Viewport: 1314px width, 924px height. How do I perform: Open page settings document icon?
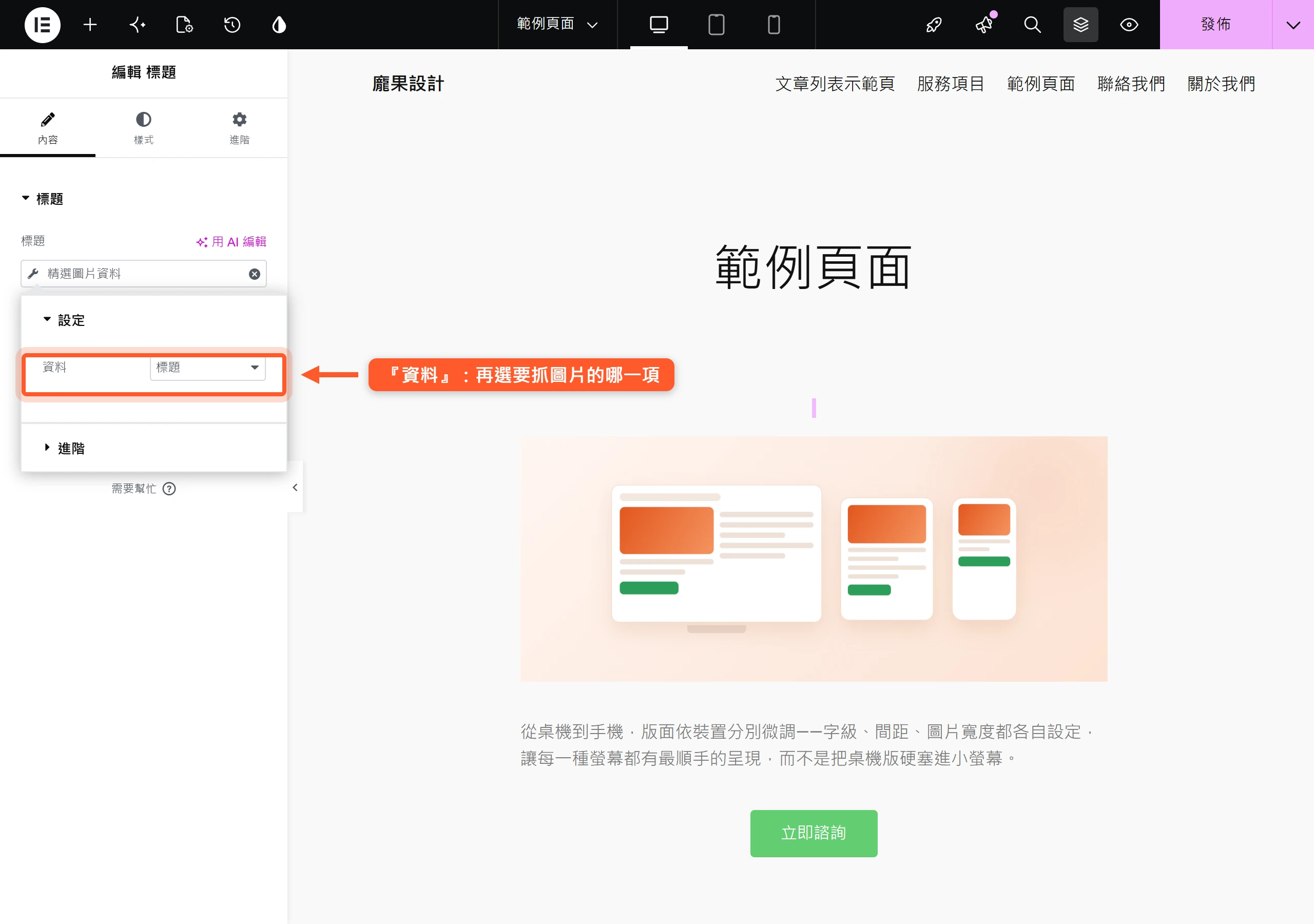click(x=184, y=25)
